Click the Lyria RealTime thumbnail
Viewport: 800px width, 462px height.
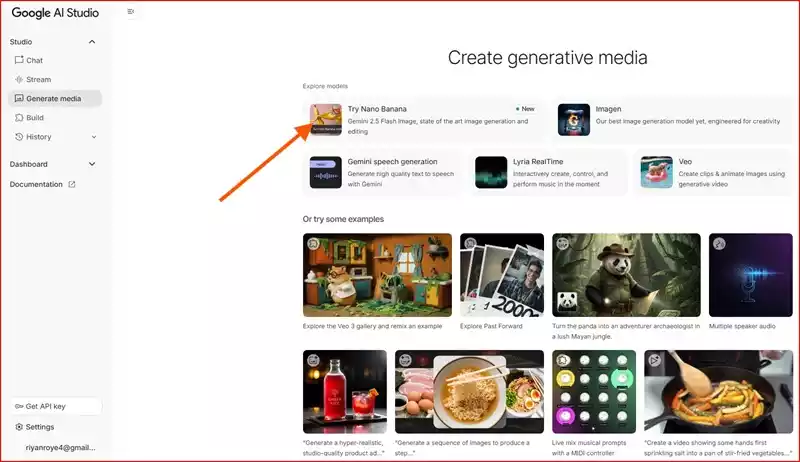tap(491, 172)
